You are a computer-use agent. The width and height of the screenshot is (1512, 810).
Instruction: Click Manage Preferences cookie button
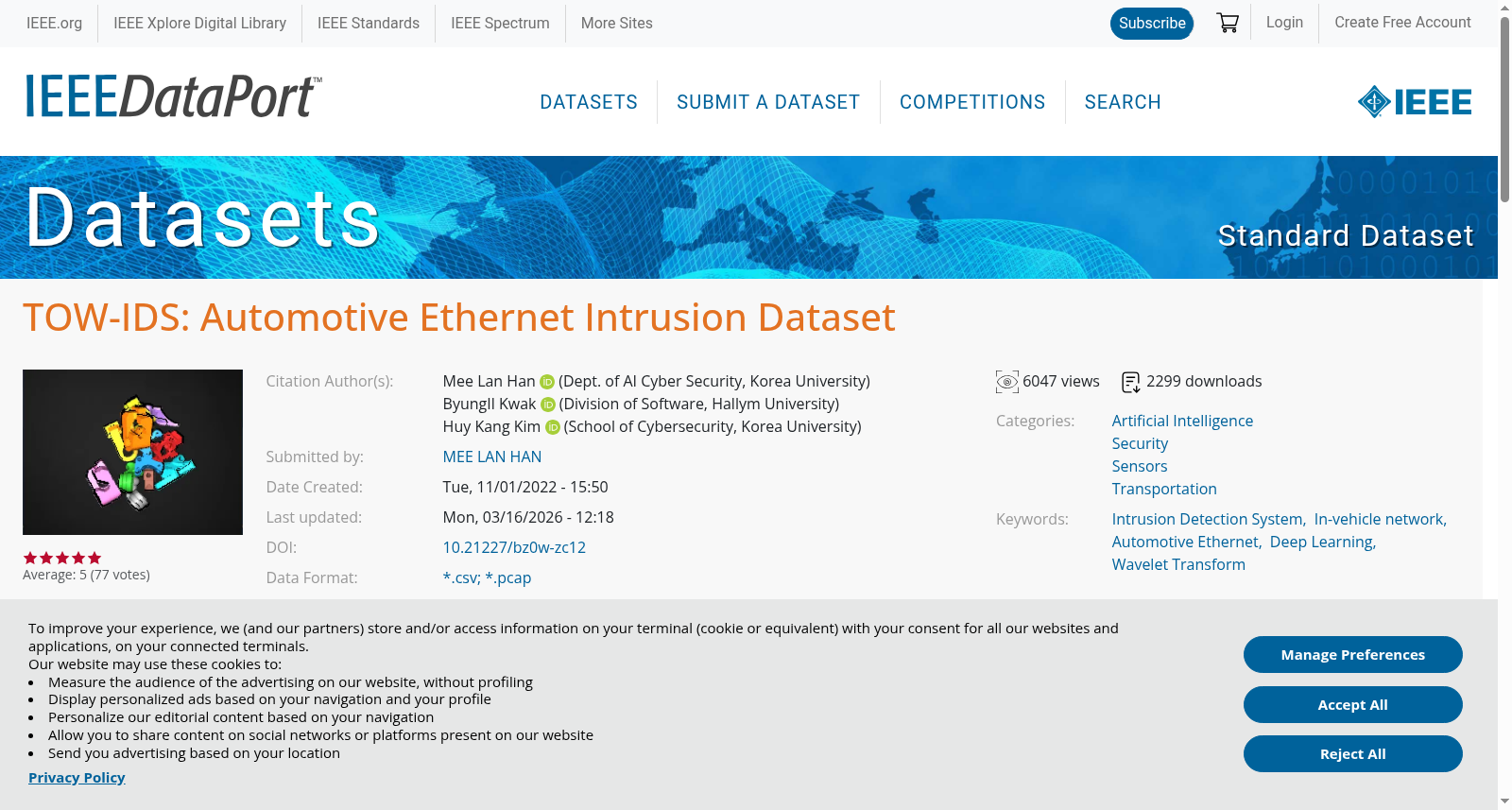tap(1353, 655)
